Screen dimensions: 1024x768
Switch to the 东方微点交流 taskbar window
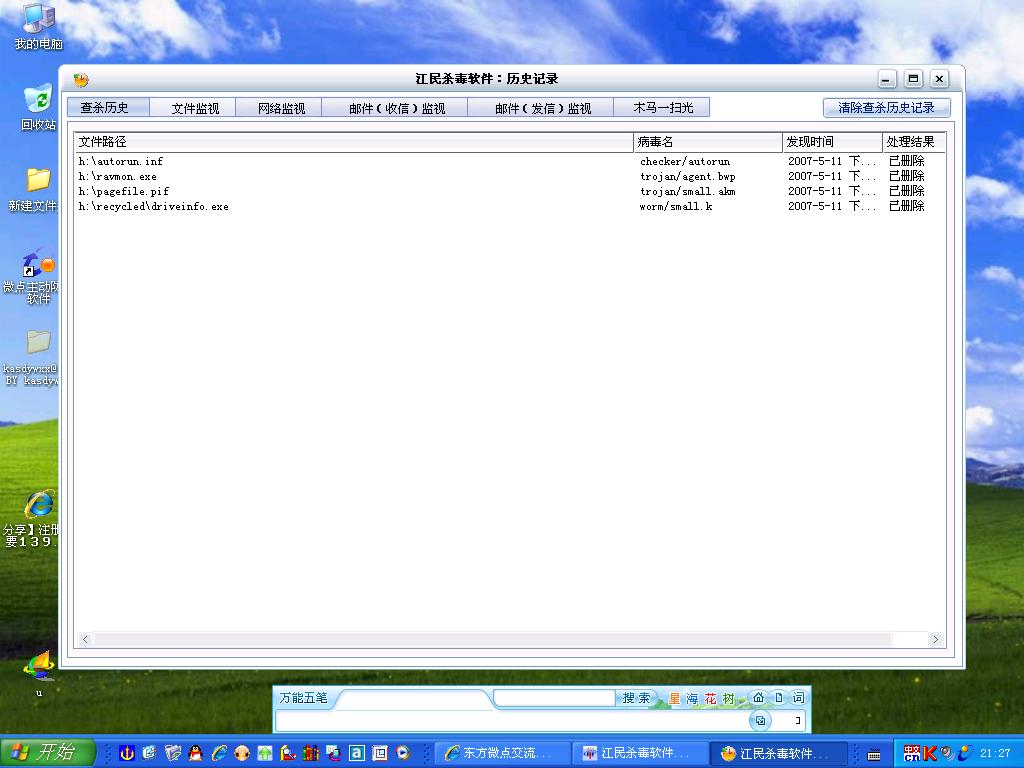tap(503, 753)
